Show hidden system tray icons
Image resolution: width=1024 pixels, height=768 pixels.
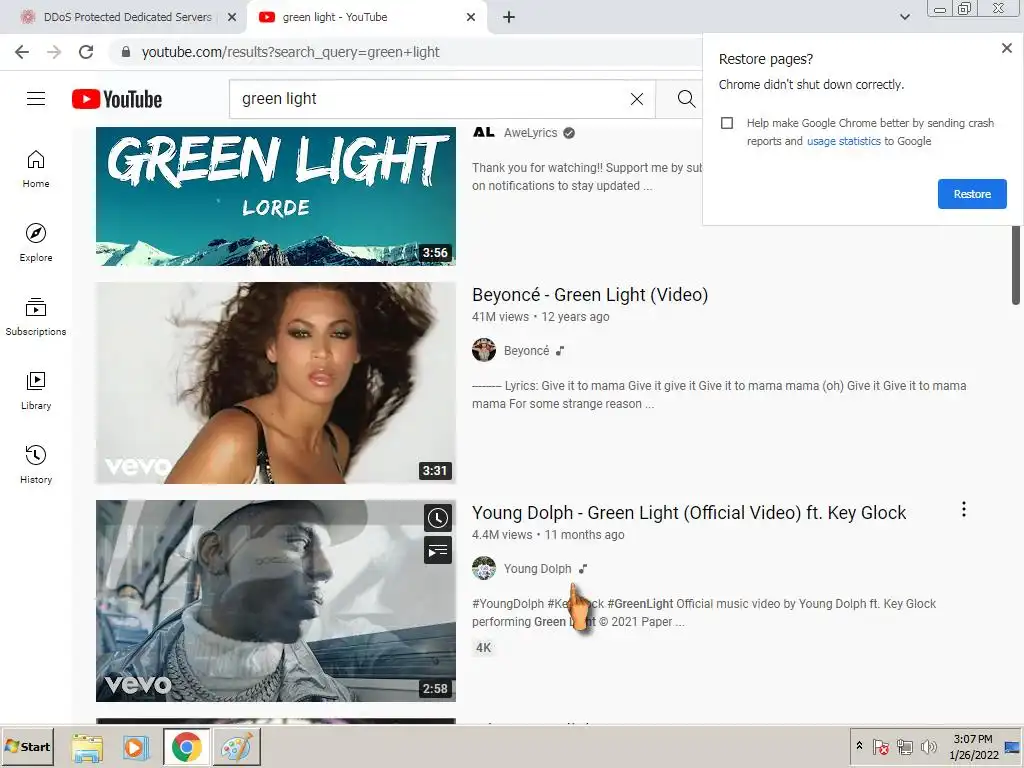click(859, 745)
